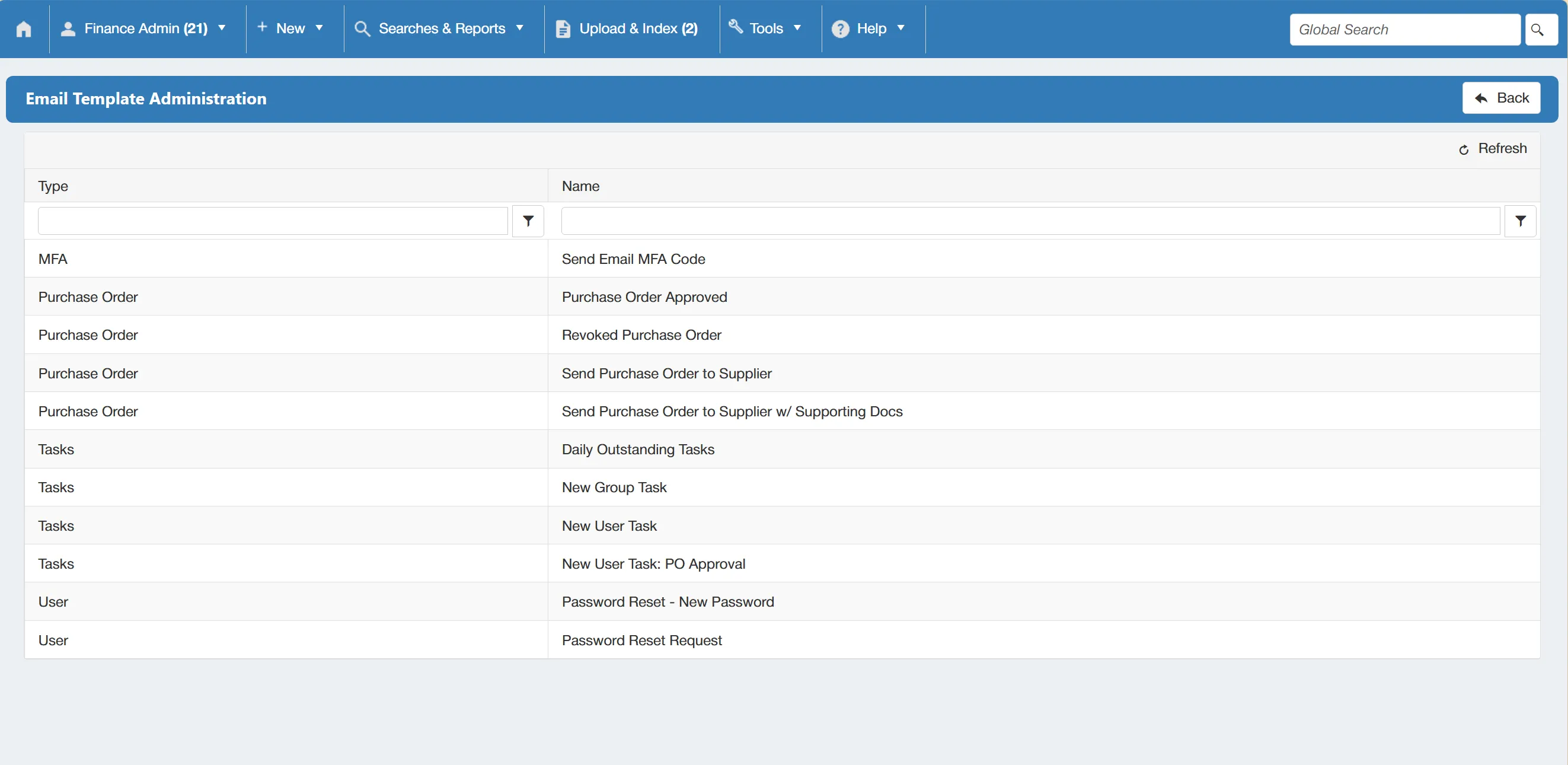Click the document icon on Upload & Index
This screenshot has height=765, width=1568.
coord(563,28)
